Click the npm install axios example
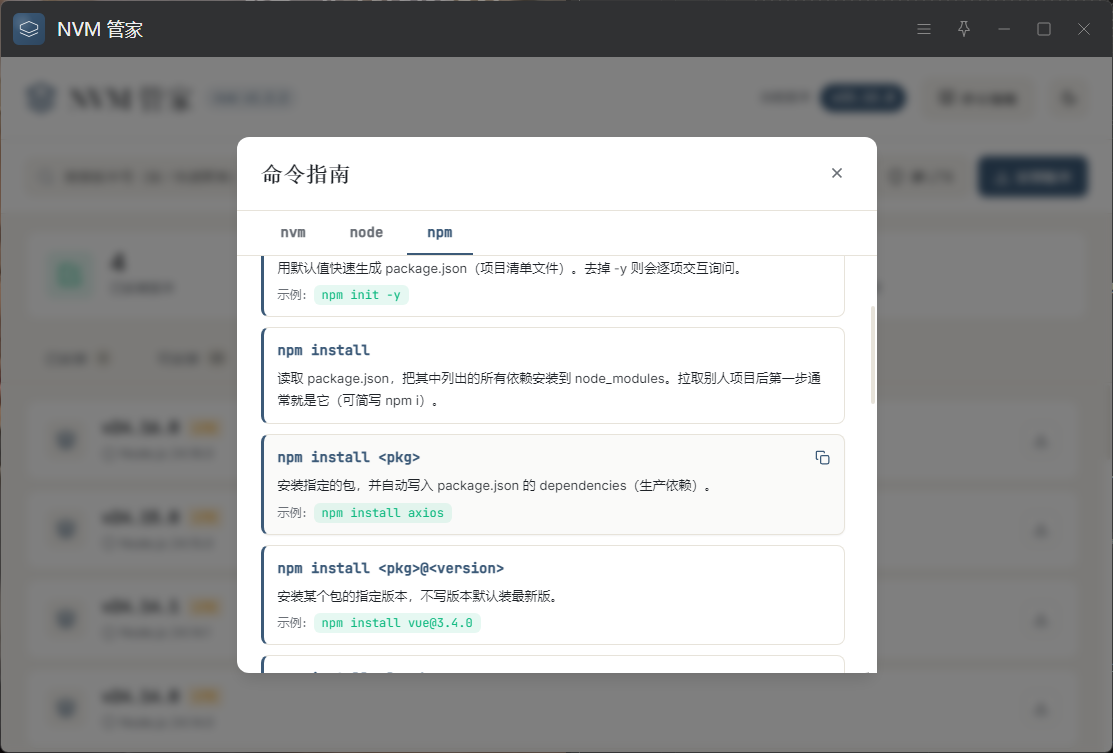 (x=383, y=512)
